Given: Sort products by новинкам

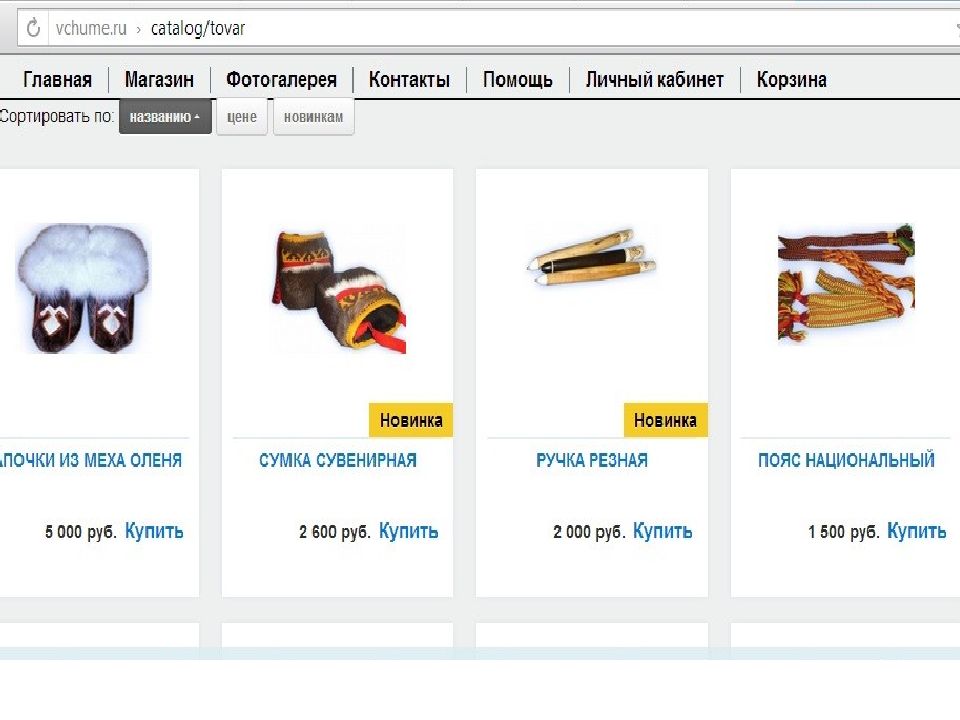Looking at the screenshot, I should [313, 116].
